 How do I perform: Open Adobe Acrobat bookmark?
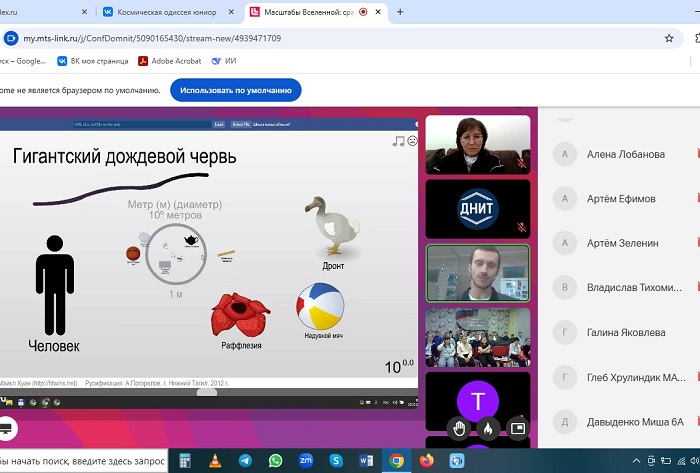(169, 61)
